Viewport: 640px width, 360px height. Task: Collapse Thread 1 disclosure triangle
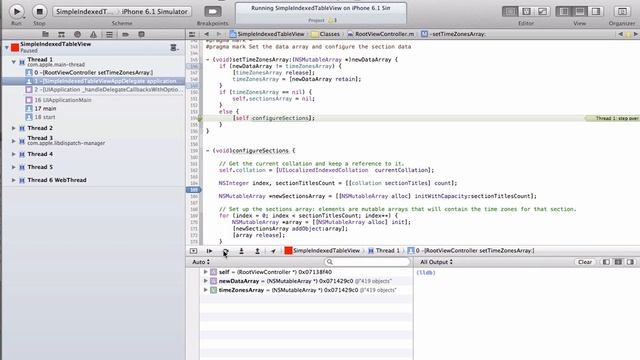point(14,62)
